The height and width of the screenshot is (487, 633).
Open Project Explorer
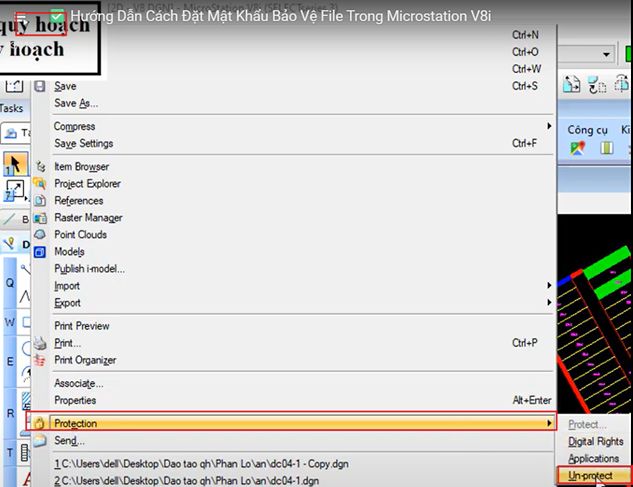click(87, 183)
